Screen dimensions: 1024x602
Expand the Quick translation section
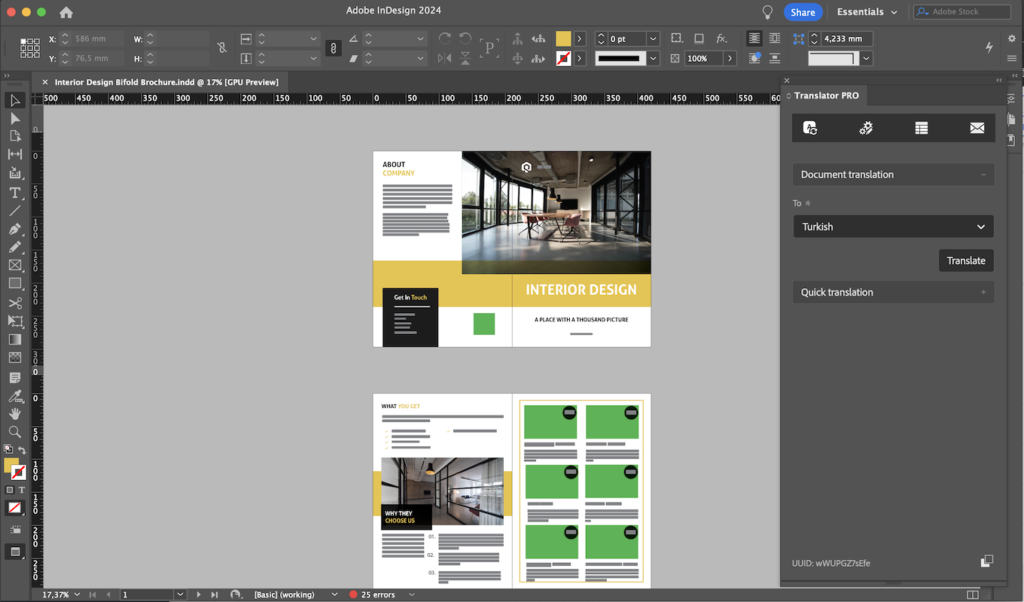pos(893,292)
